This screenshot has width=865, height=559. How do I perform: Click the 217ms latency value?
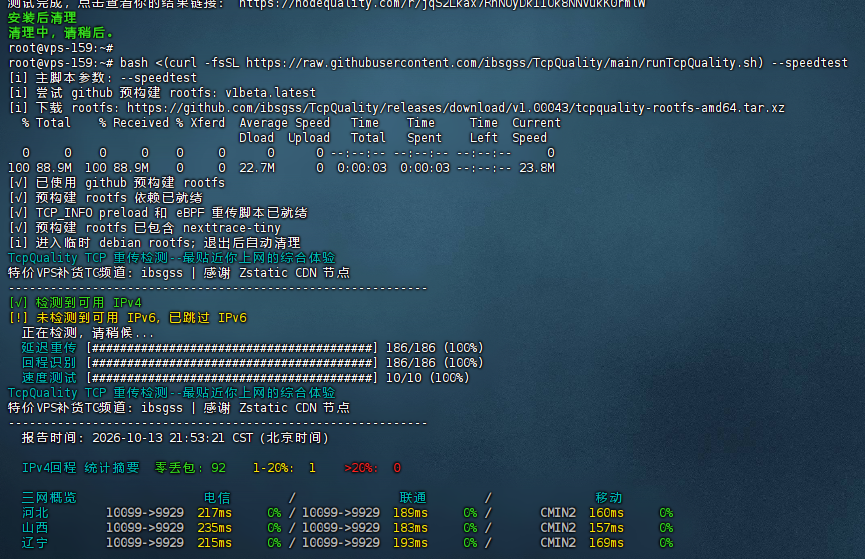coord(215,513)
